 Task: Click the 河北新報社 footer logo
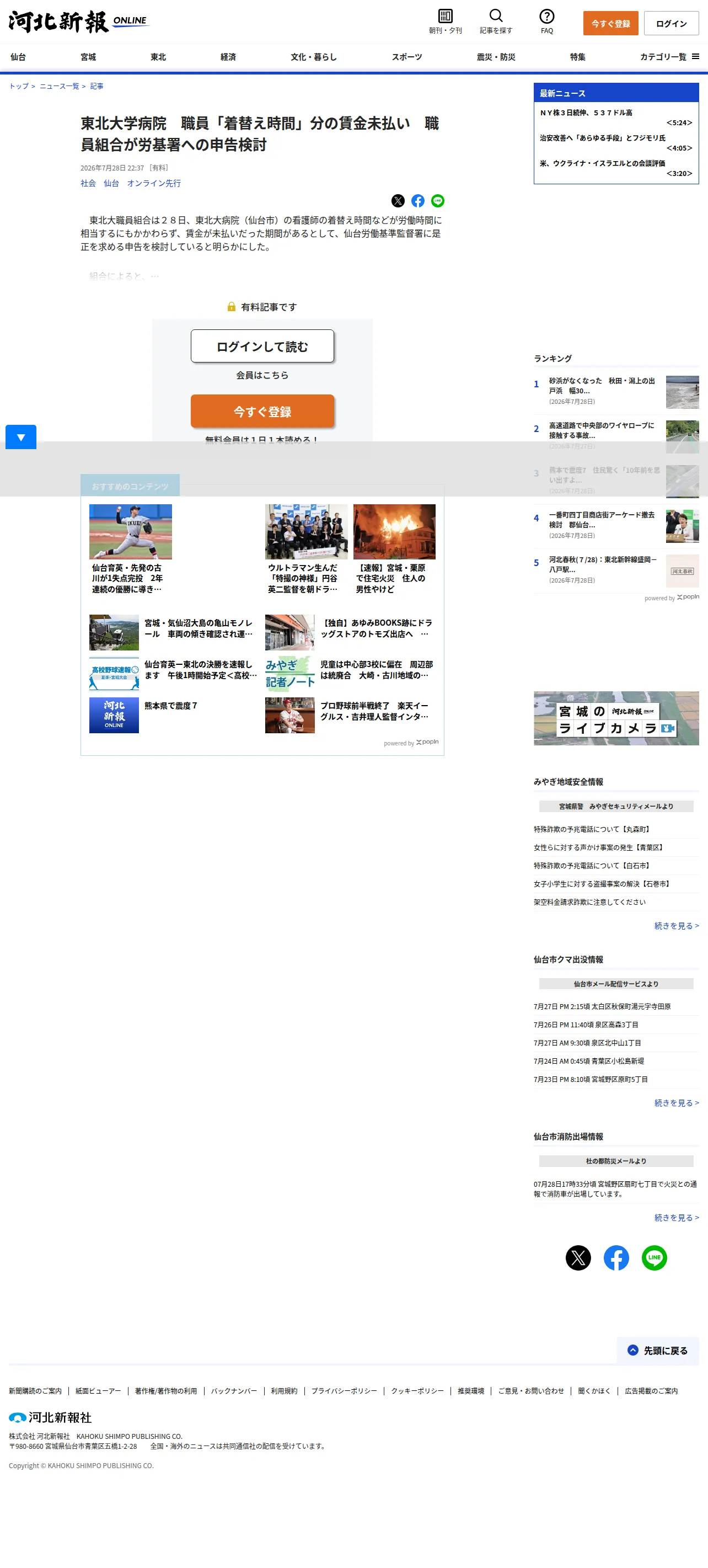[50, 1417]
